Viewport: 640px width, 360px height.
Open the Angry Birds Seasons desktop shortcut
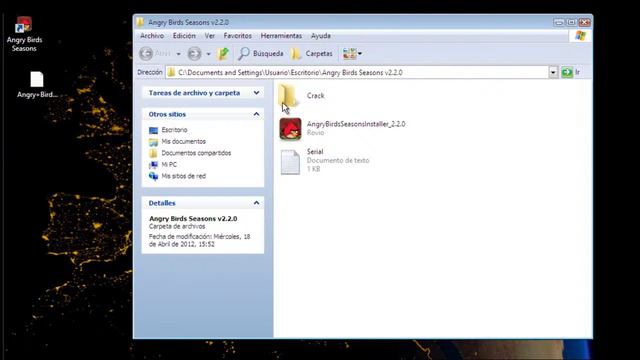pos(24,34)
